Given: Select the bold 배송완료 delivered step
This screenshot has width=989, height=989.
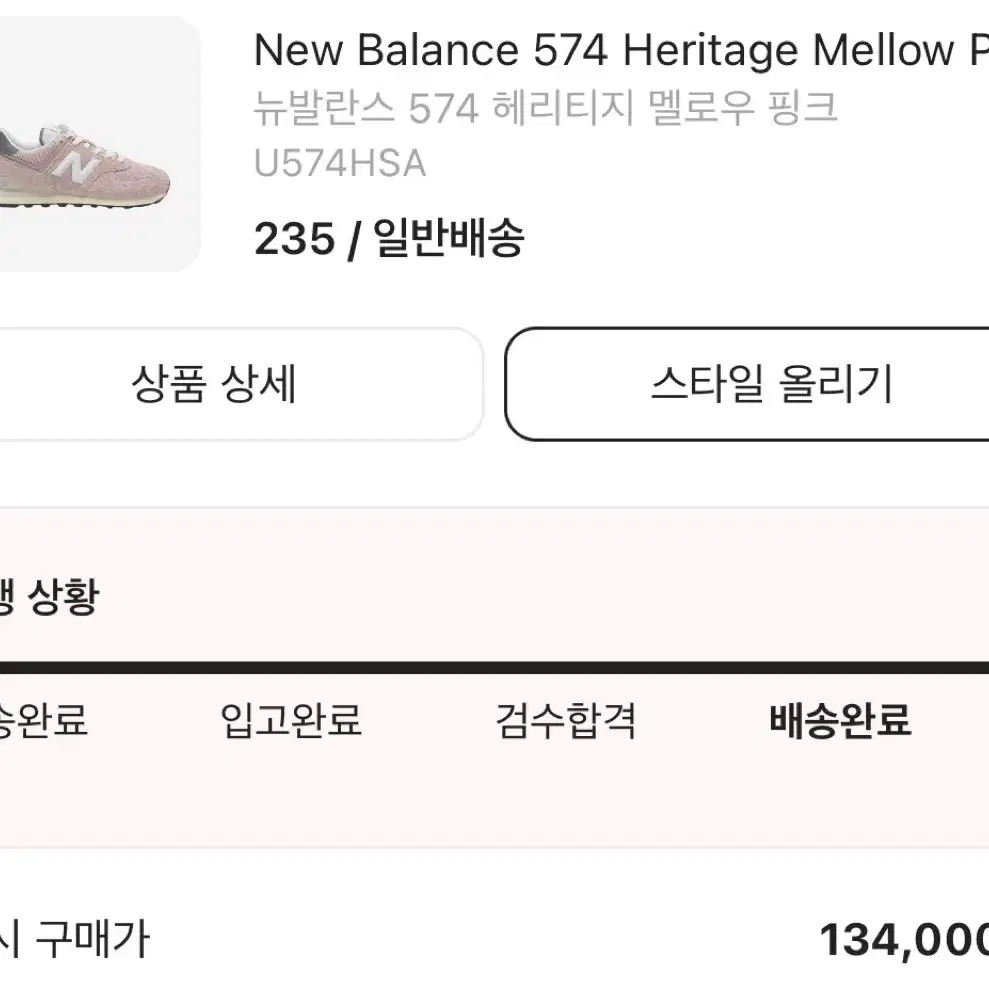Looking at the screenshot, I should (840, 720).
